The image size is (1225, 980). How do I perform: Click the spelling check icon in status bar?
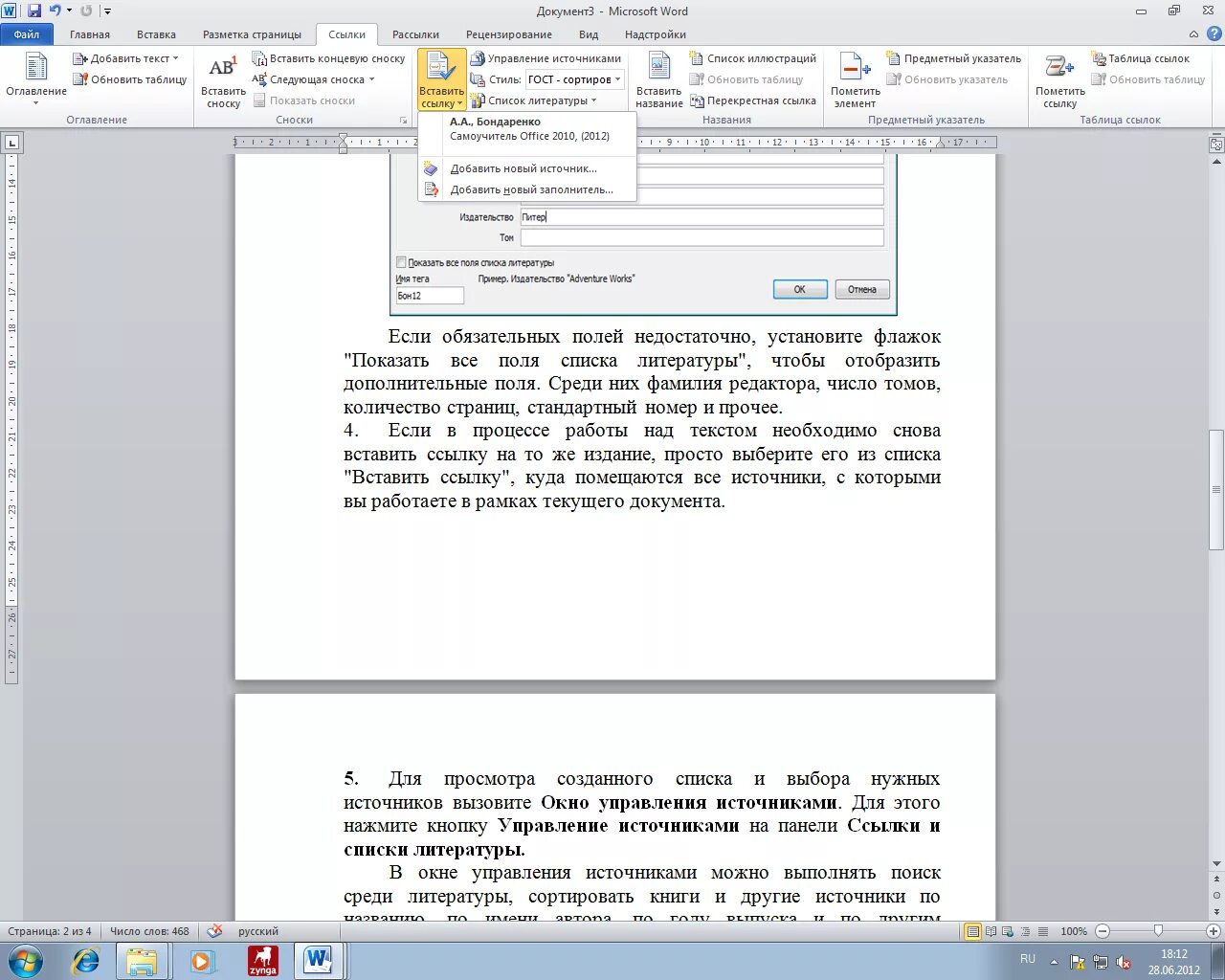[x=214, y=931]
